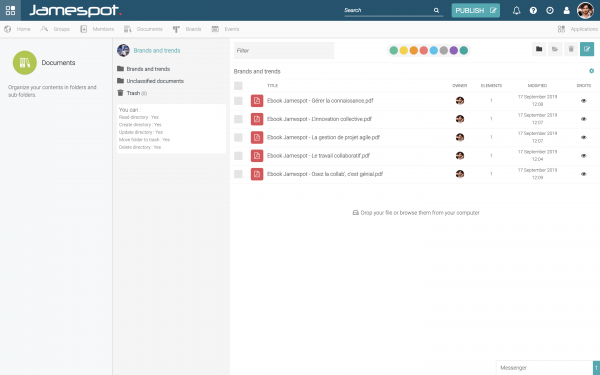
Task: Open the Messenger chat bar
Action: pyautogui.click(x=545, y=367)
